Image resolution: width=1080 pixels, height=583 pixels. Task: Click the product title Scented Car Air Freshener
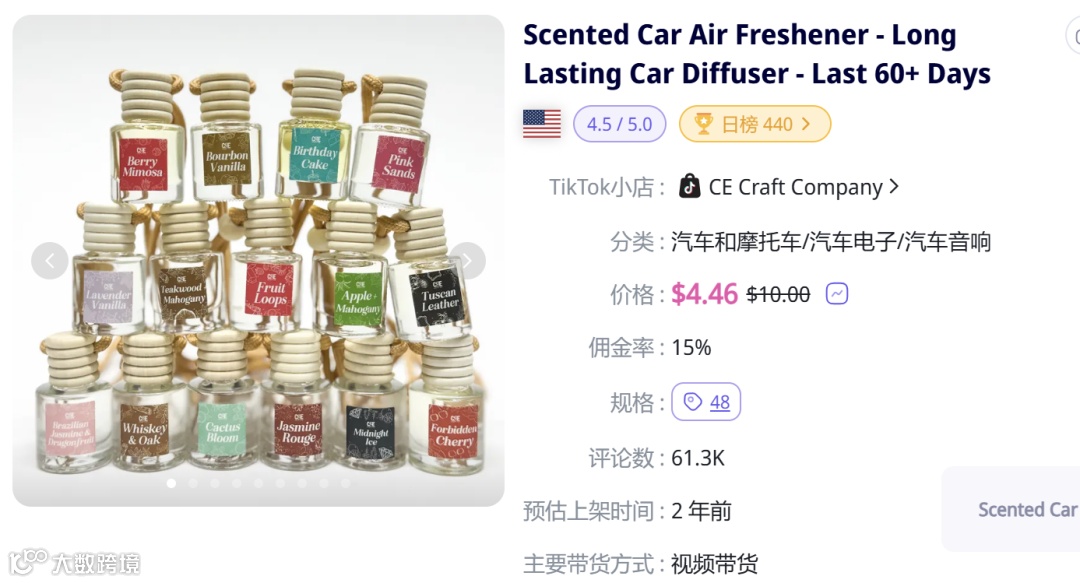tap(757, 54)
